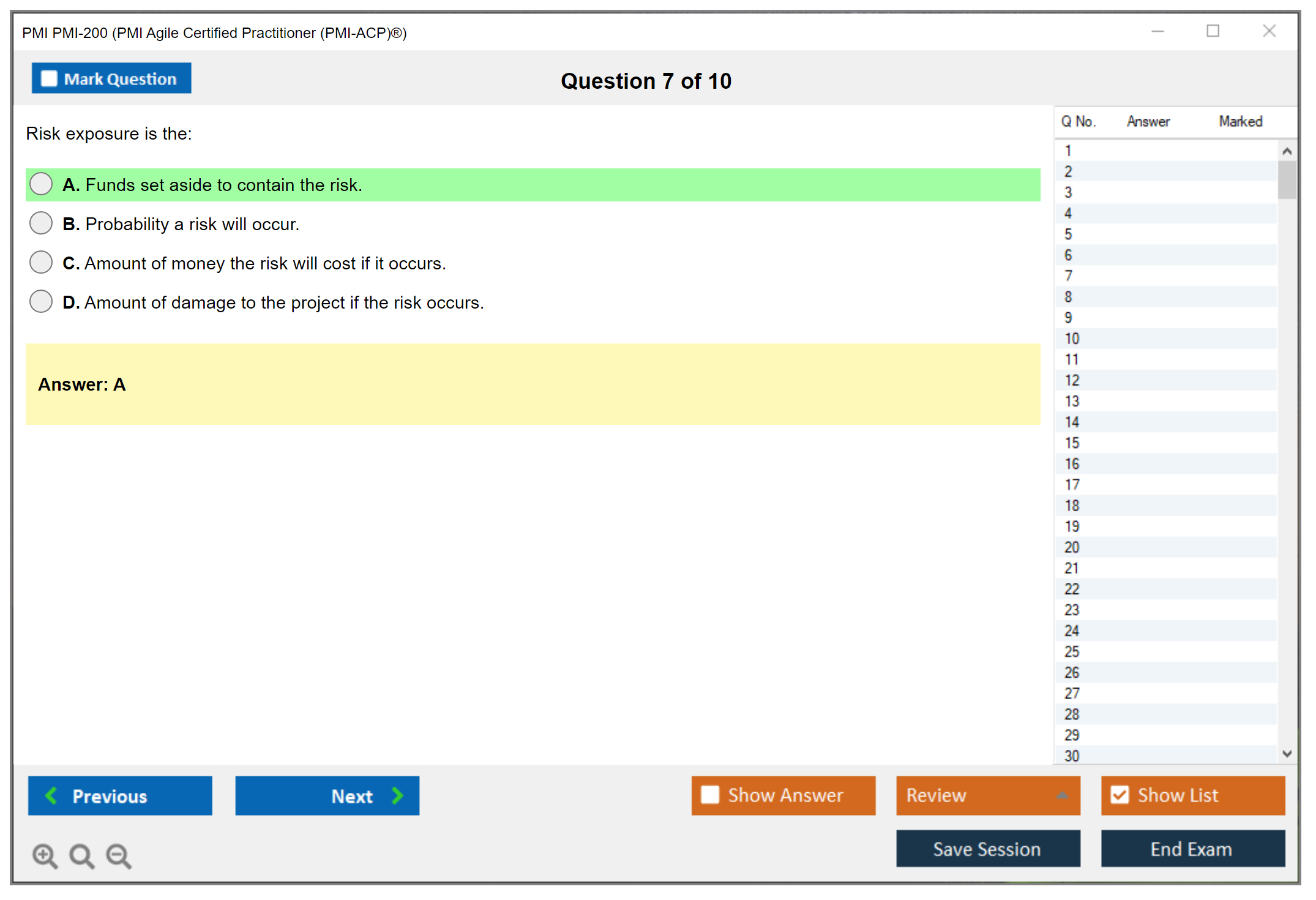The image size is (1316, 900).
Task: Maximize the exam window
Action: tap(1213, 31)
